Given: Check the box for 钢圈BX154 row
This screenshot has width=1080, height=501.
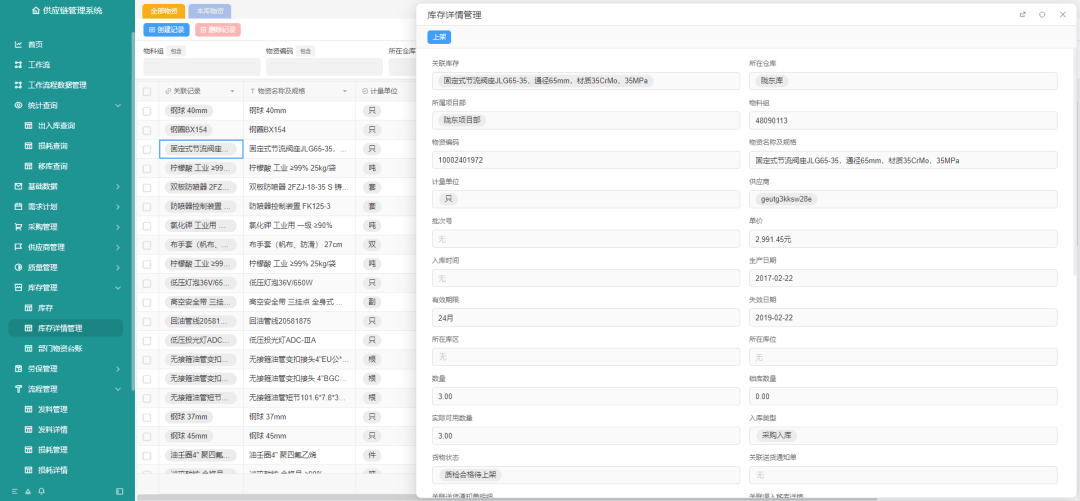Looking at the screenshot, I should (147, 130).
